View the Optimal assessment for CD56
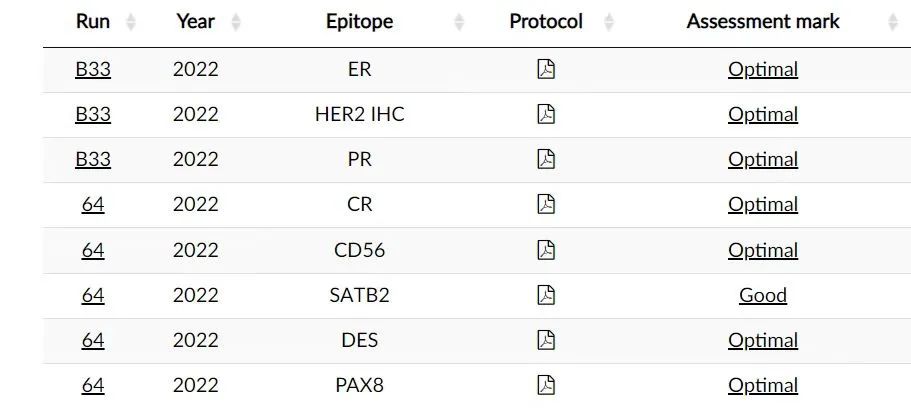Image resolution: width=911 pixels, height=408 pixels. tap(763, 249)
